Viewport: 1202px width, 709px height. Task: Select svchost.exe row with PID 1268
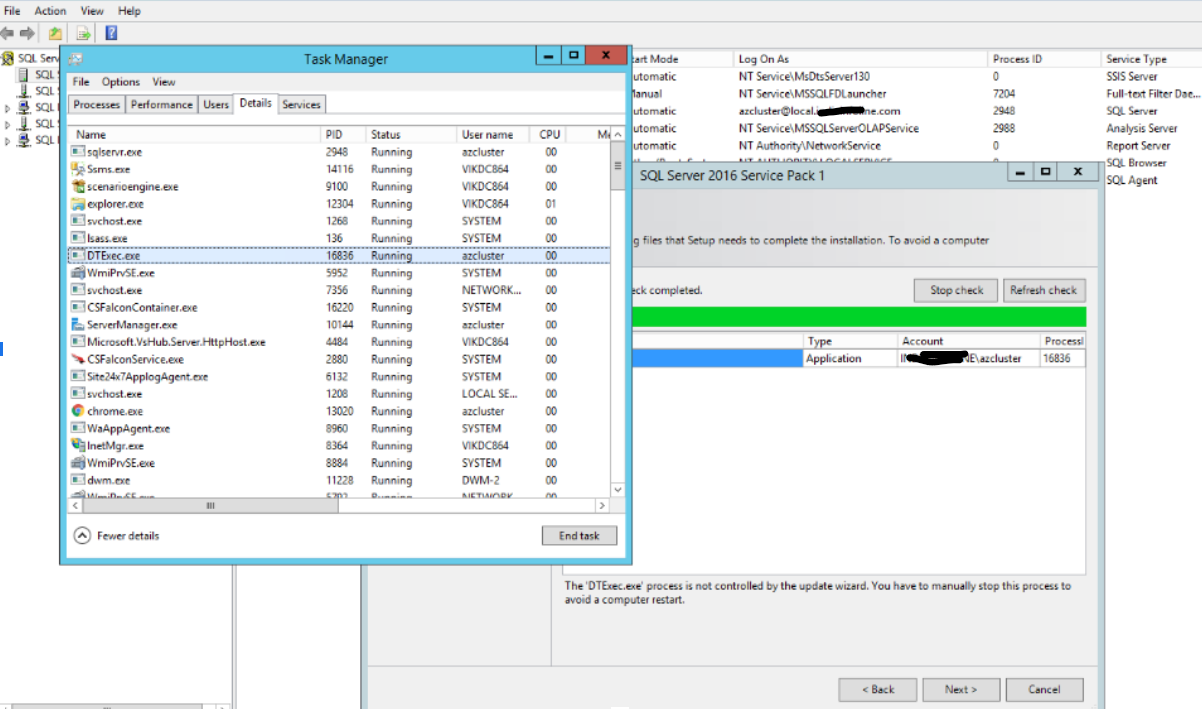point(339,221)
